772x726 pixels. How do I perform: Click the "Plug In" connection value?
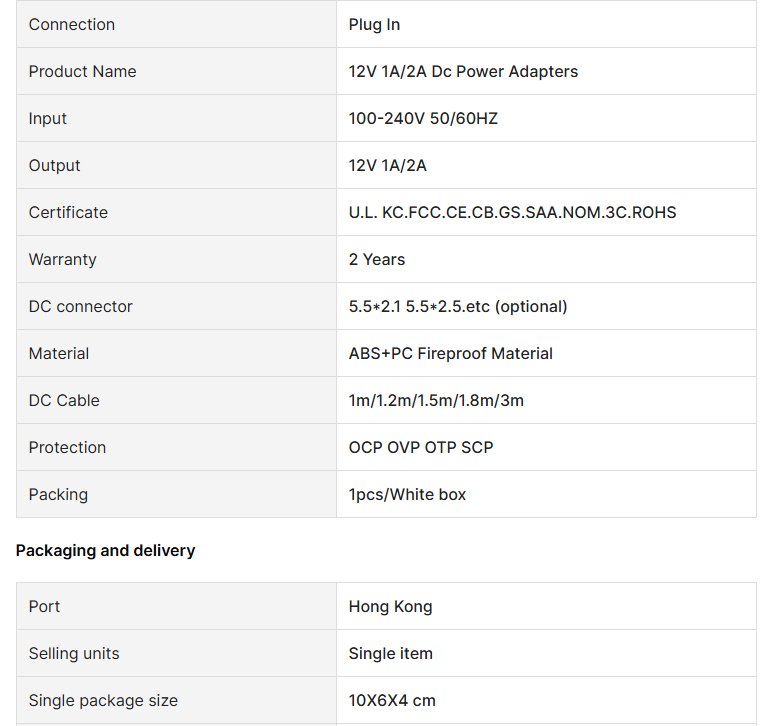[x=375, y=24]
